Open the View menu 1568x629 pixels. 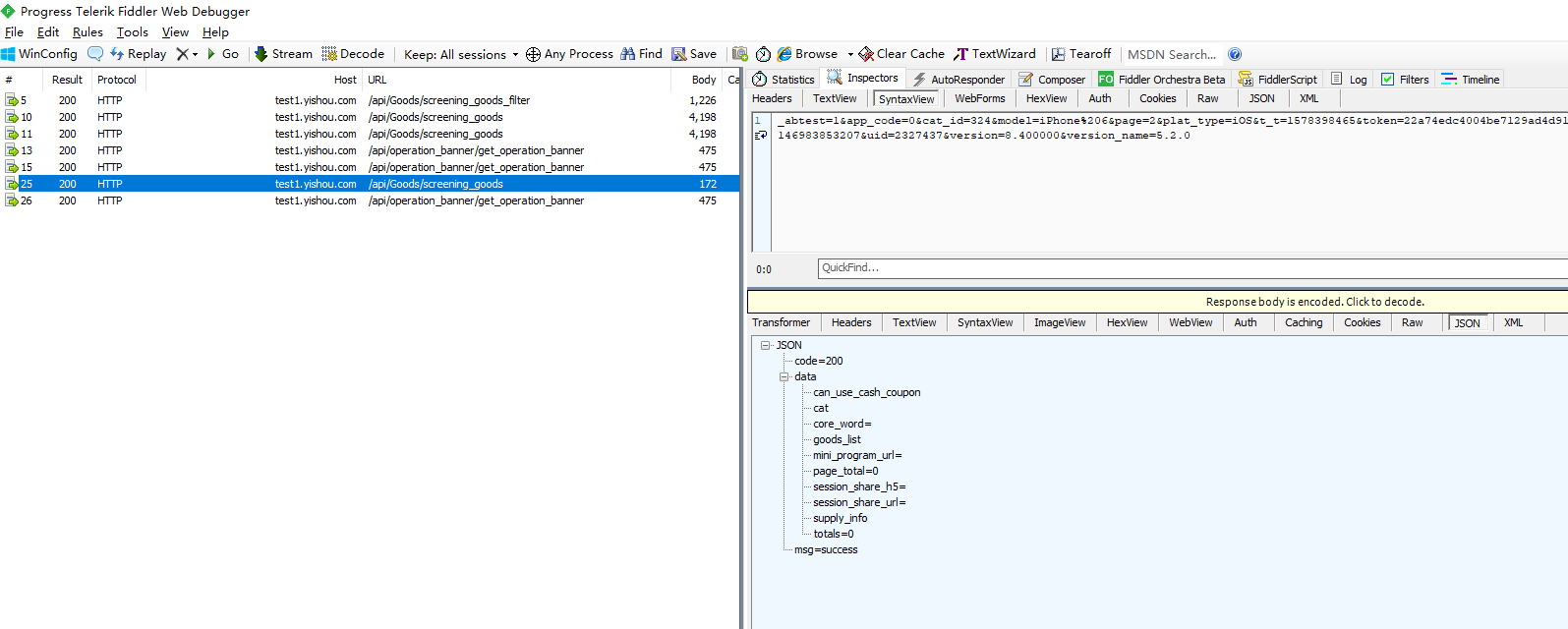coord(175,32)
